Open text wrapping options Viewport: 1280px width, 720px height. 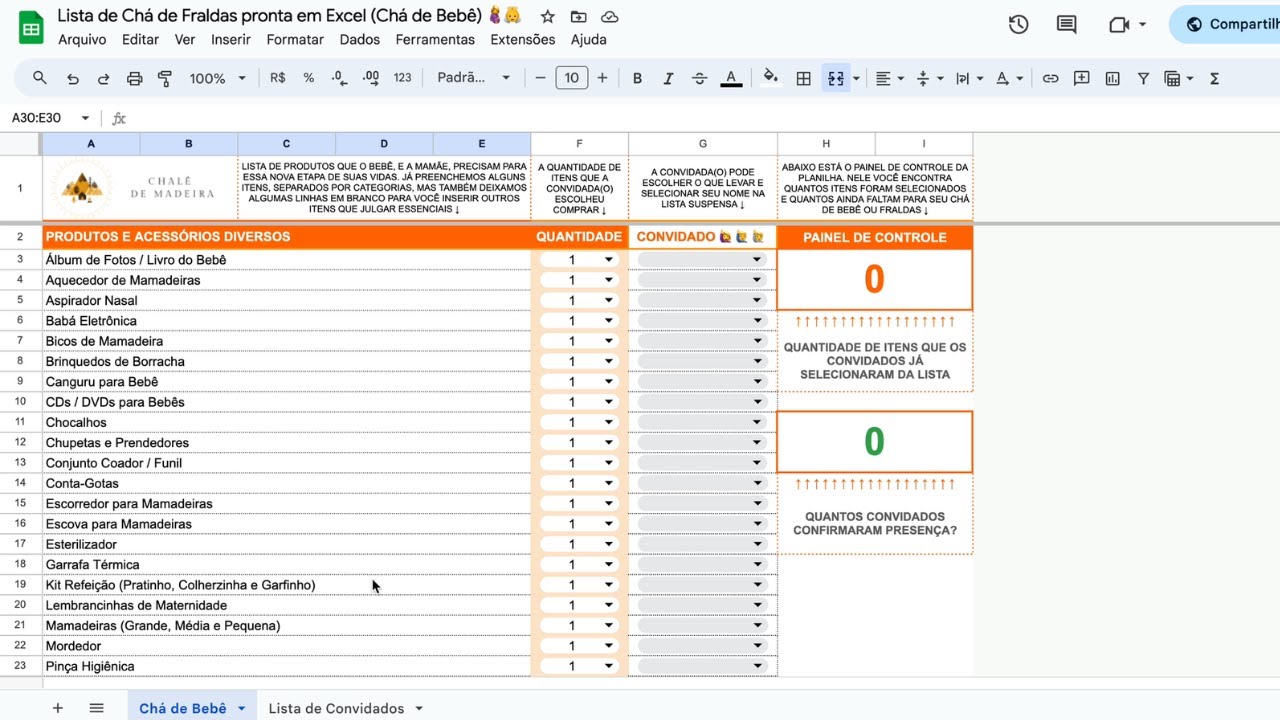(x=968, y=78)
